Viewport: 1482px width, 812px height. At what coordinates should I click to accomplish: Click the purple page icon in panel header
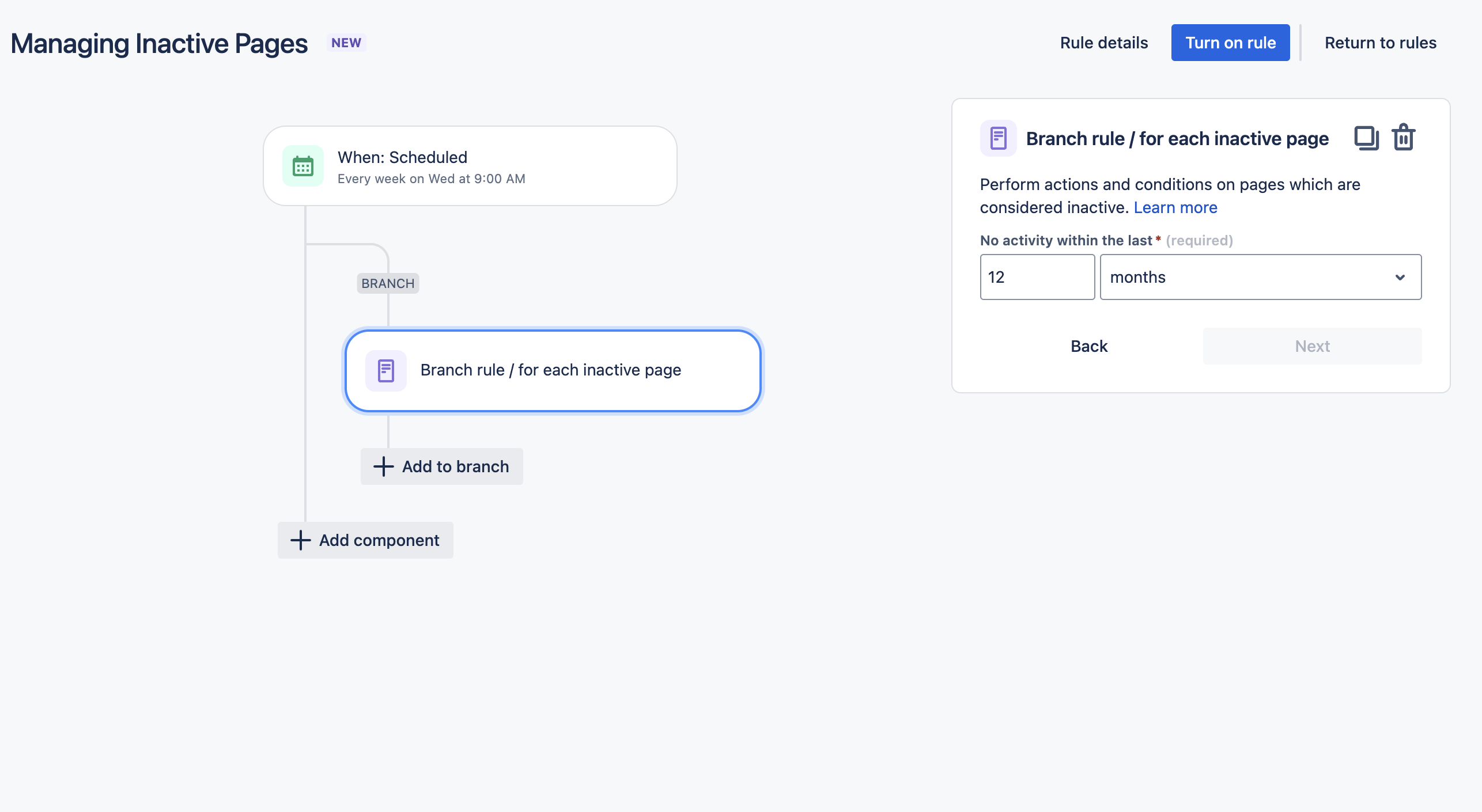click(998, 138)
